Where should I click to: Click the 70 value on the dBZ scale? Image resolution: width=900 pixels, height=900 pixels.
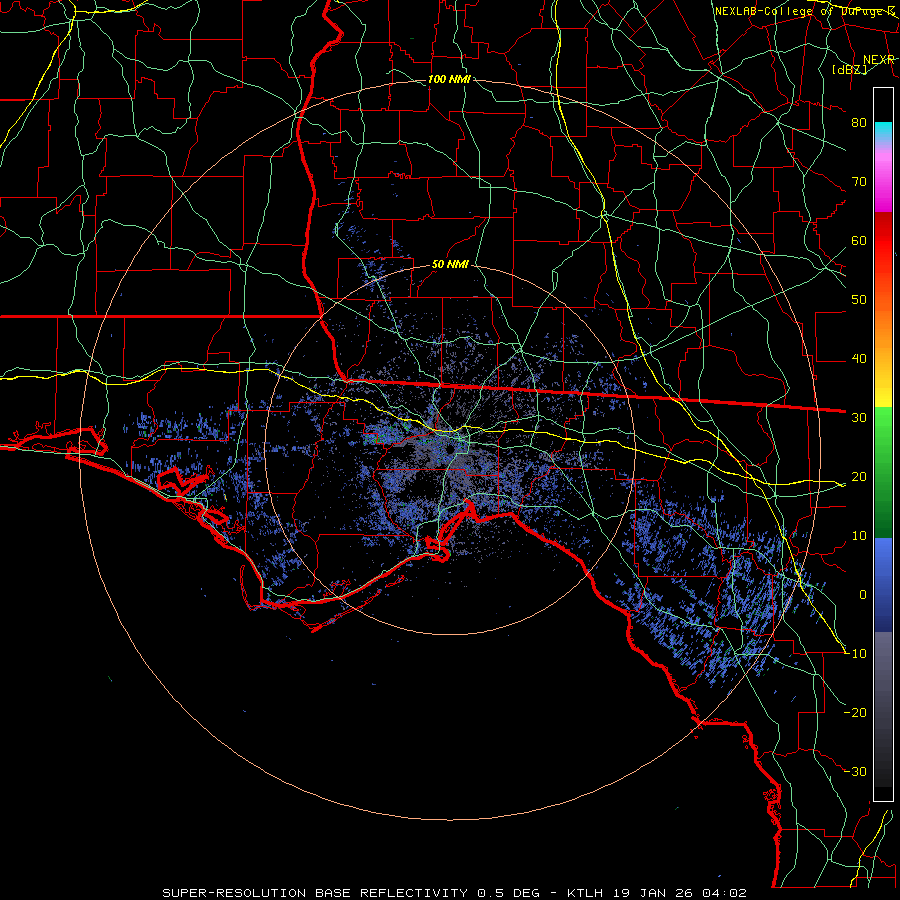[x=859, y=182]
